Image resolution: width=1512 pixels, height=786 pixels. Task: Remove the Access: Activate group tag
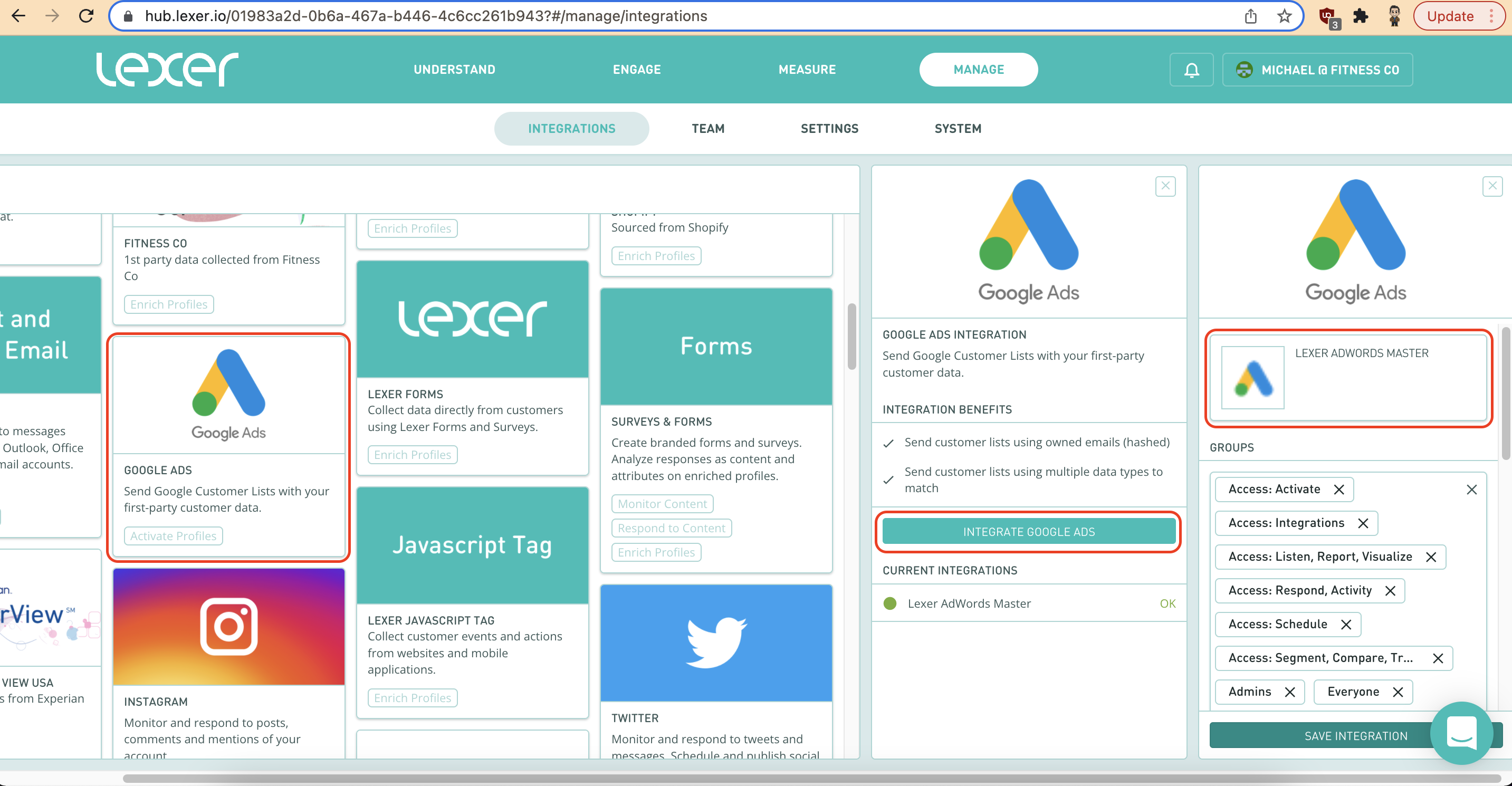[1339, 490]
